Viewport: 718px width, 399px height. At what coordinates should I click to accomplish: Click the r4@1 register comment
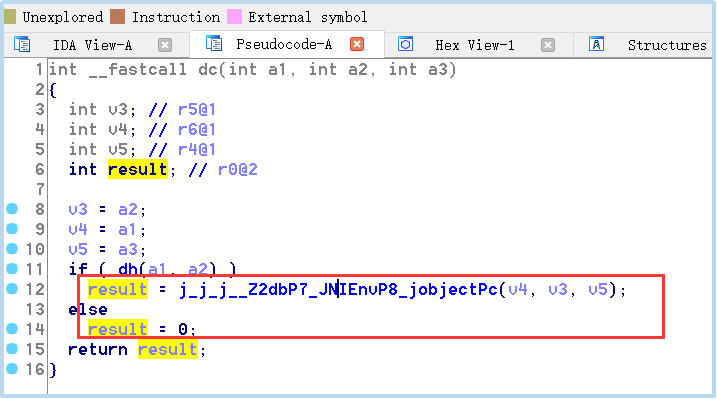196,149
